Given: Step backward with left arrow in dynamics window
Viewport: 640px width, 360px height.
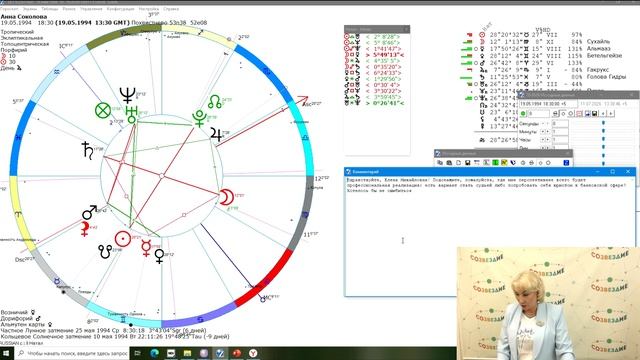Looking at the screenshot, I should (x=603, y=113).
